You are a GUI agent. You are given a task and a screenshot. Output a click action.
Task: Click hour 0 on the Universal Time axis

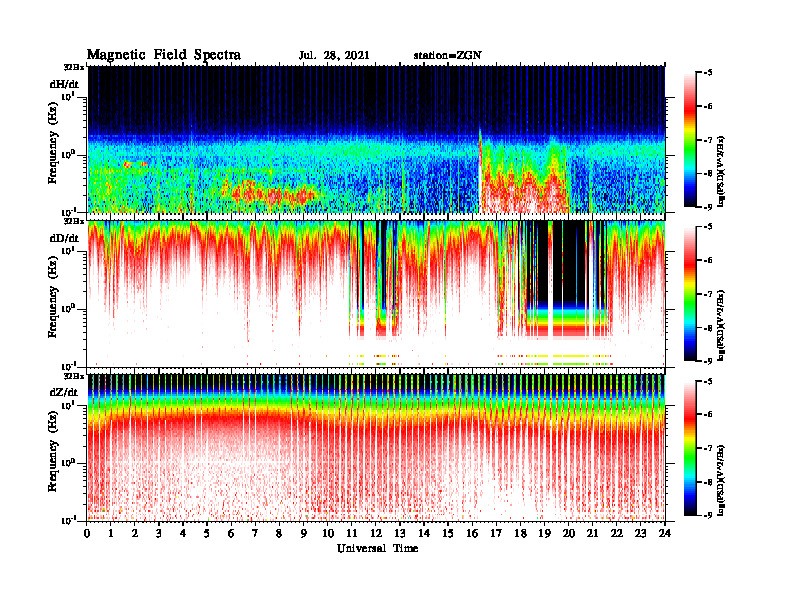(87, 534)
